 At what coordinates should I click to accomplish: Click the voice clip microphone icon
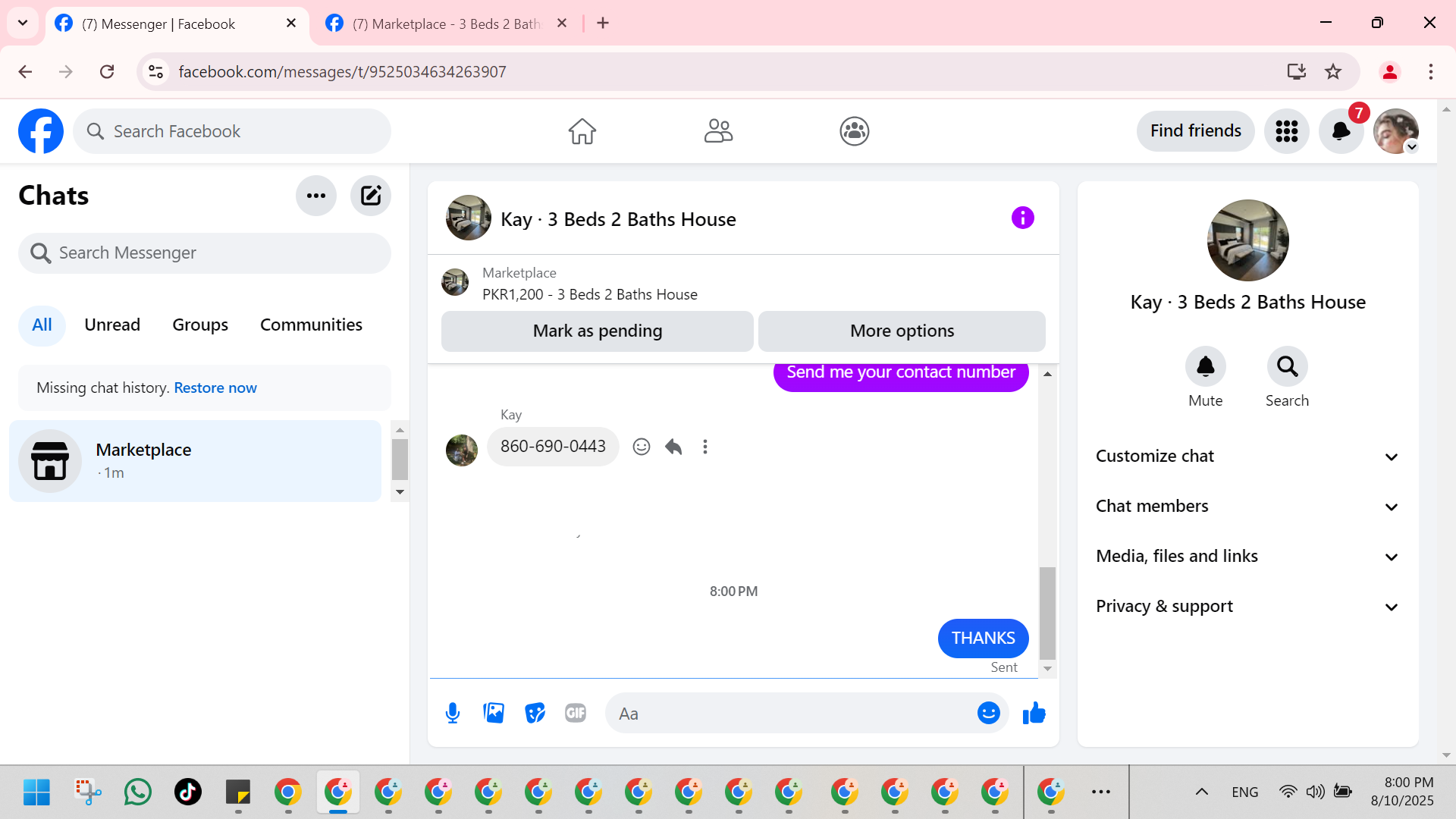[x=453, y=713]
